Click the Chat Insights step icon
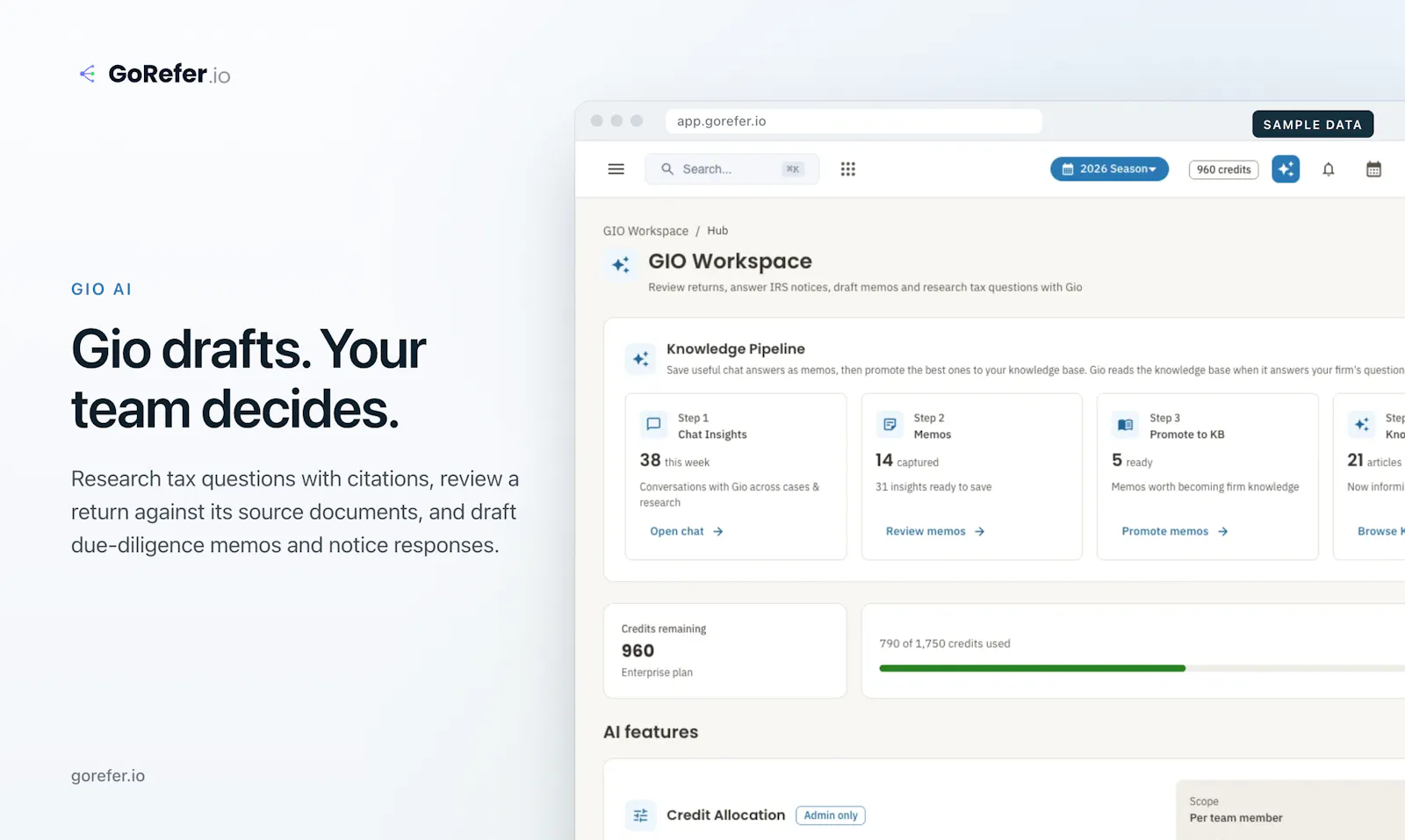 point(653,425)
